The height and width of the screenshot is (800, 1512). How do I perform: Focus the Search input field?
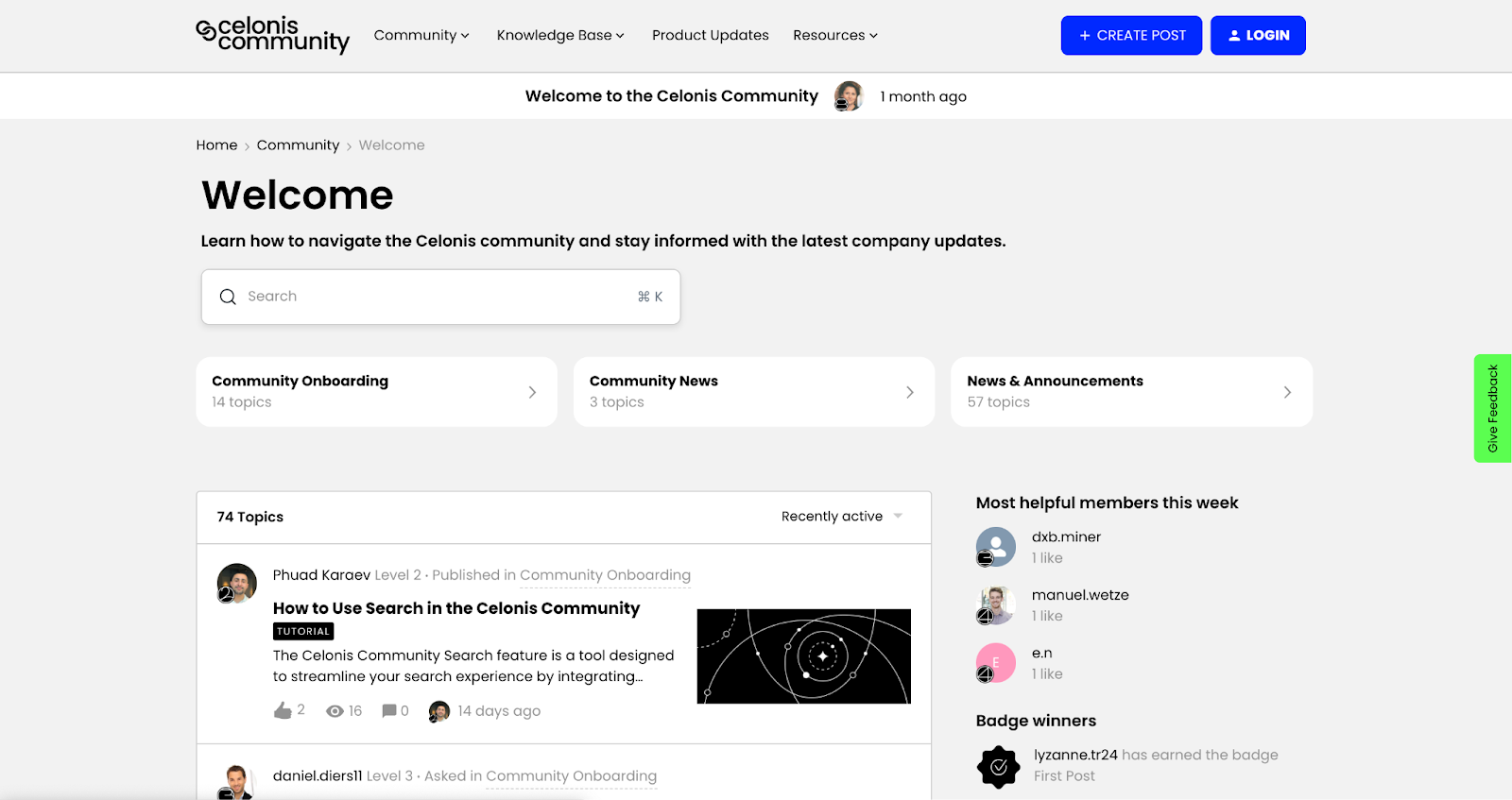440,297
